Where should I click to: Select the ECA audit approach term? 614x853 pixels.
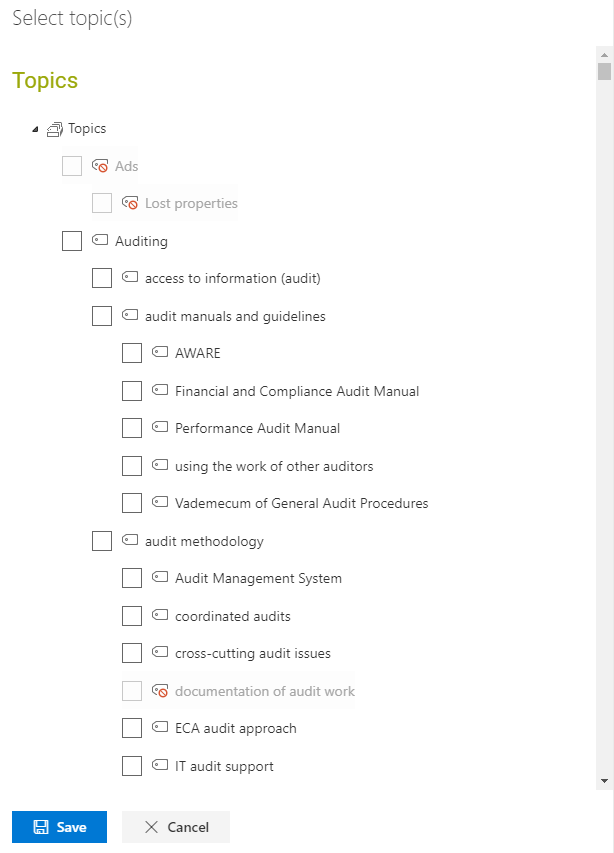[x=235, y=728]
